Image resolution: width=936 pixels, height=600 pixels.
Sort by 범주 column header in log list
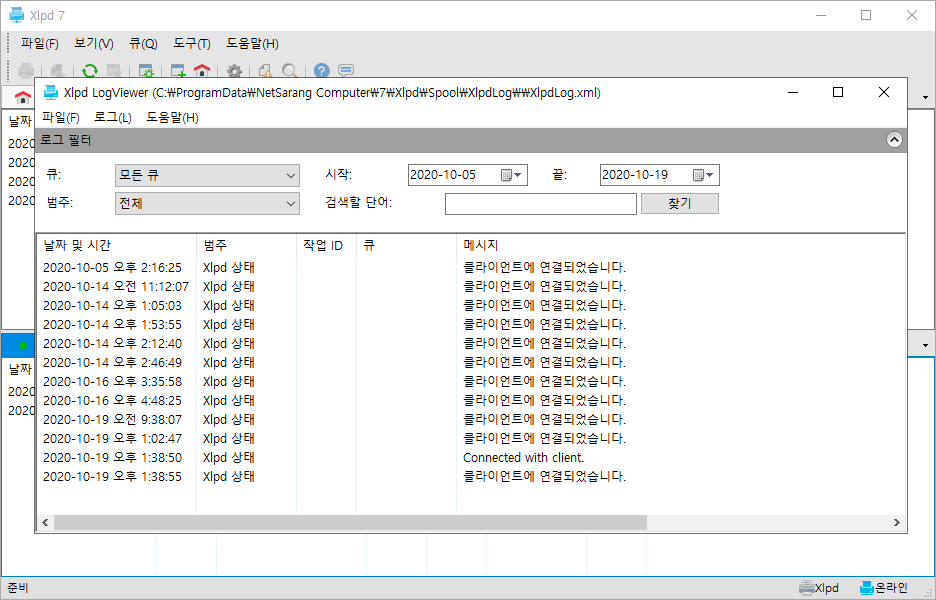coord(247,245)
